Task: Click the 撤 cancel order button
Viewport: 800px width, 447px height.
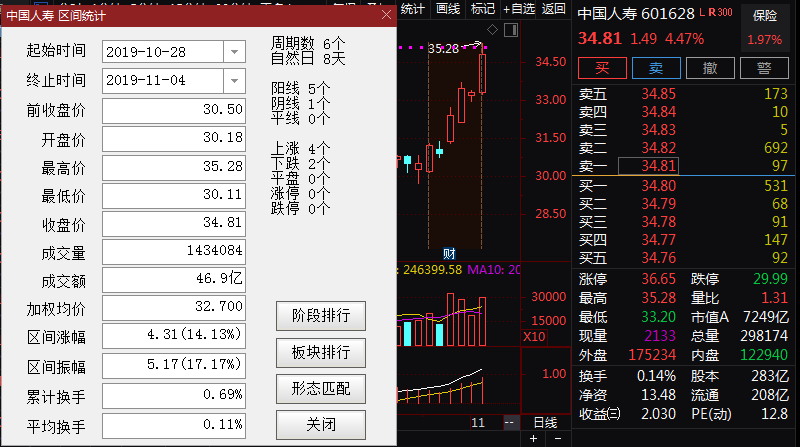Action: 709,68
